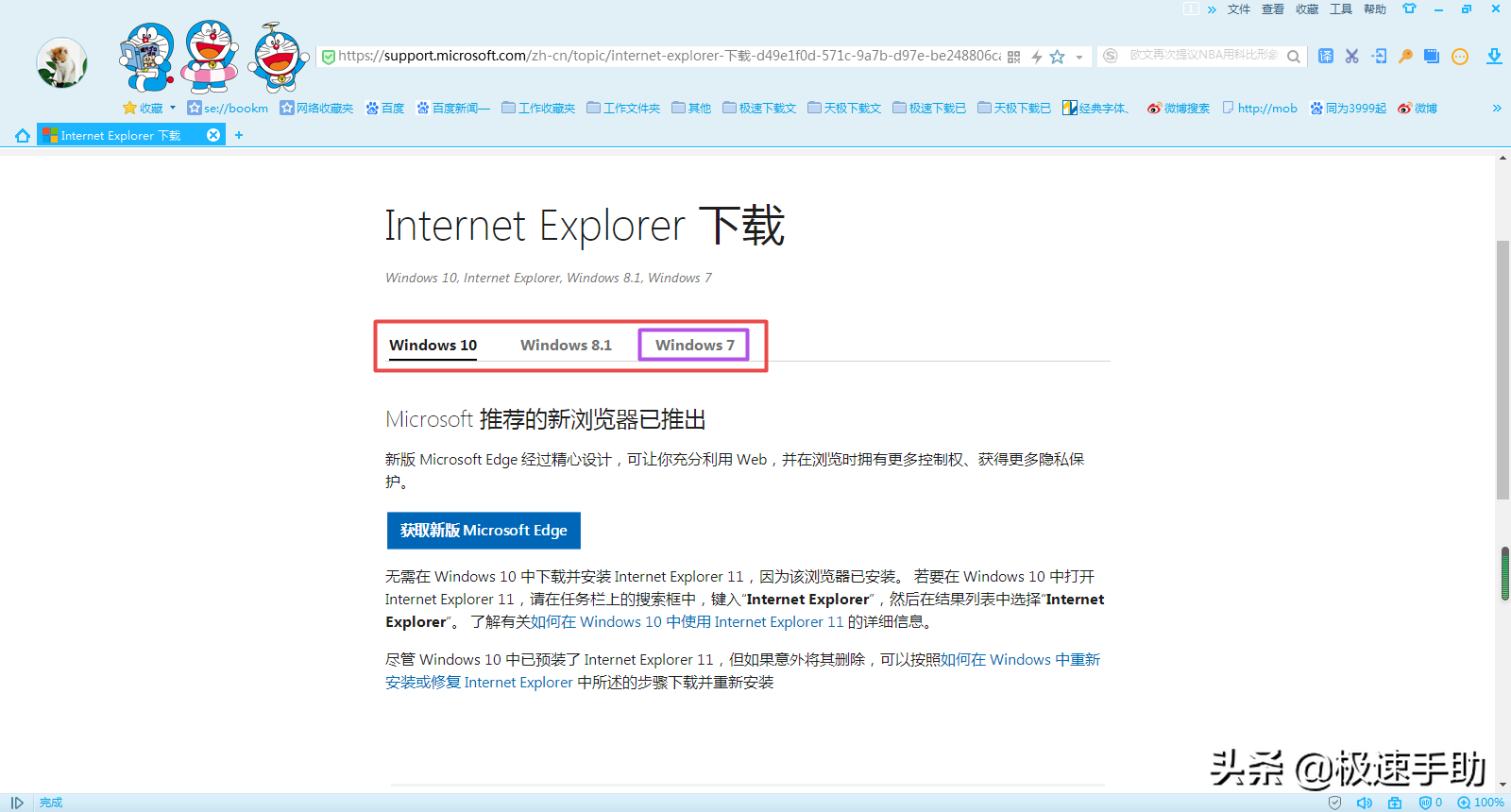This screenshot has width=1511, height=812.
Task: Open the skin shirt icon
Action: [x=1409, y=8]
